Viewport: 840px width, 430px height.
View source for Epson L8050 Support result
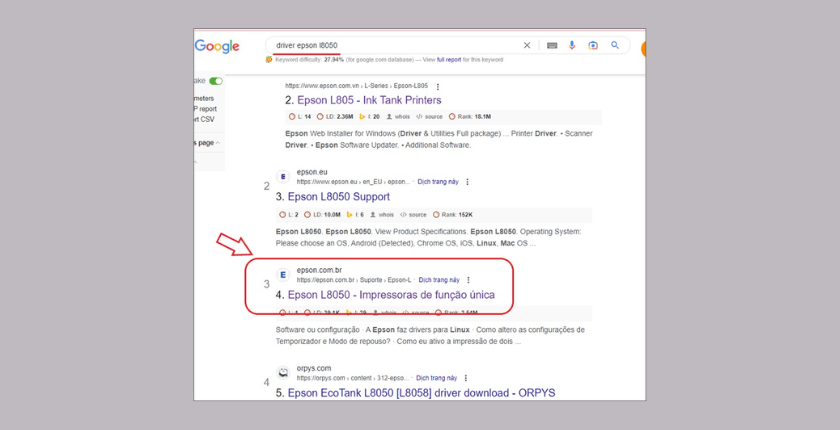click(x=413, y=215)
